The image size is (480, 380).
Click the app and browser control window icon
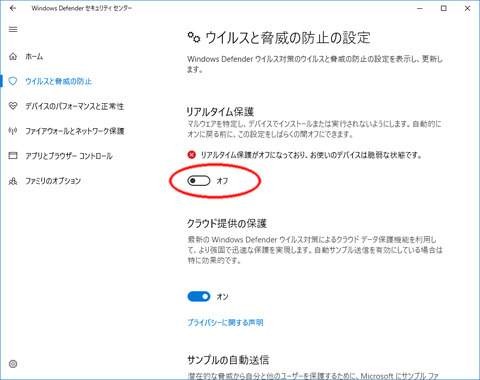point(13,156)
